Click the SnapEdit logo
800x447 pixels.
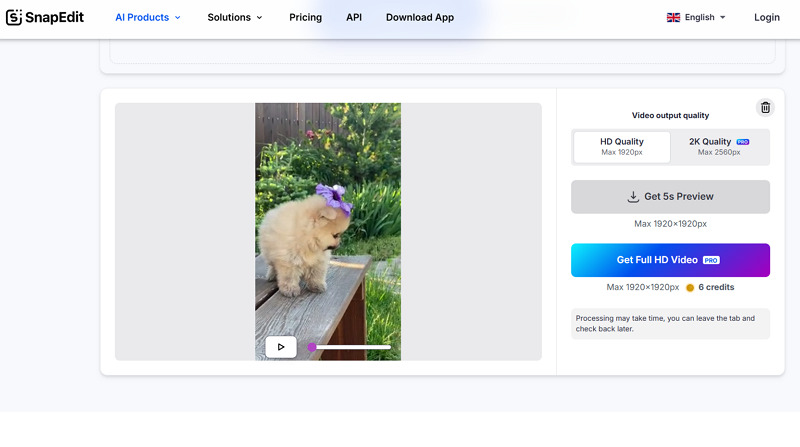point(45,17)
